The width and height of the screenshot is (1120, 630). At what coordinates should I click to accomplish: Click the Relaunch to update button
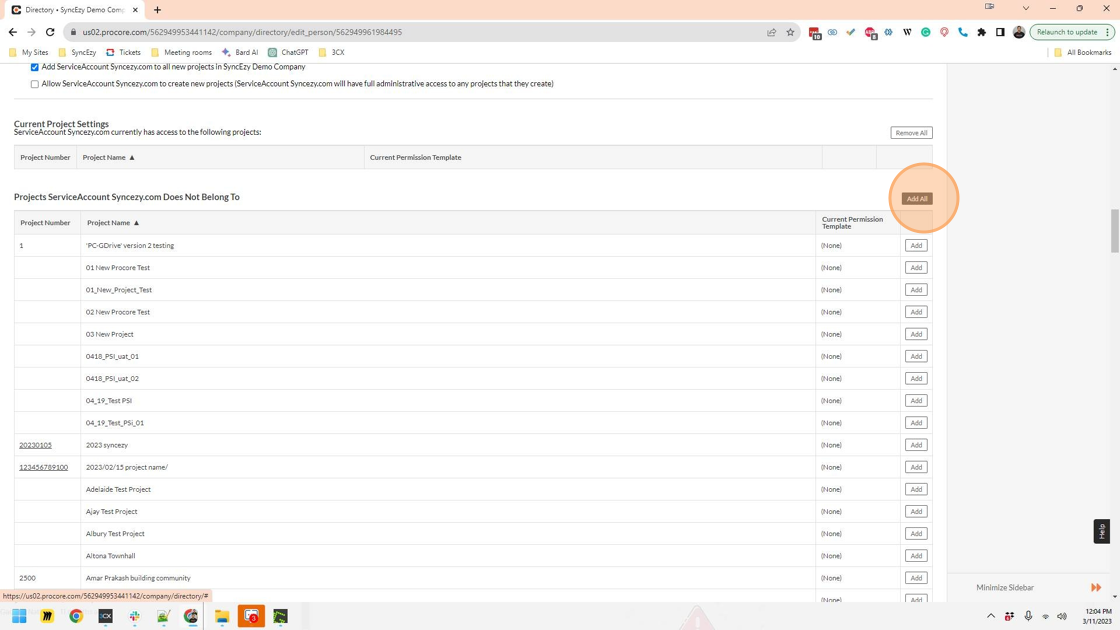1071,32
